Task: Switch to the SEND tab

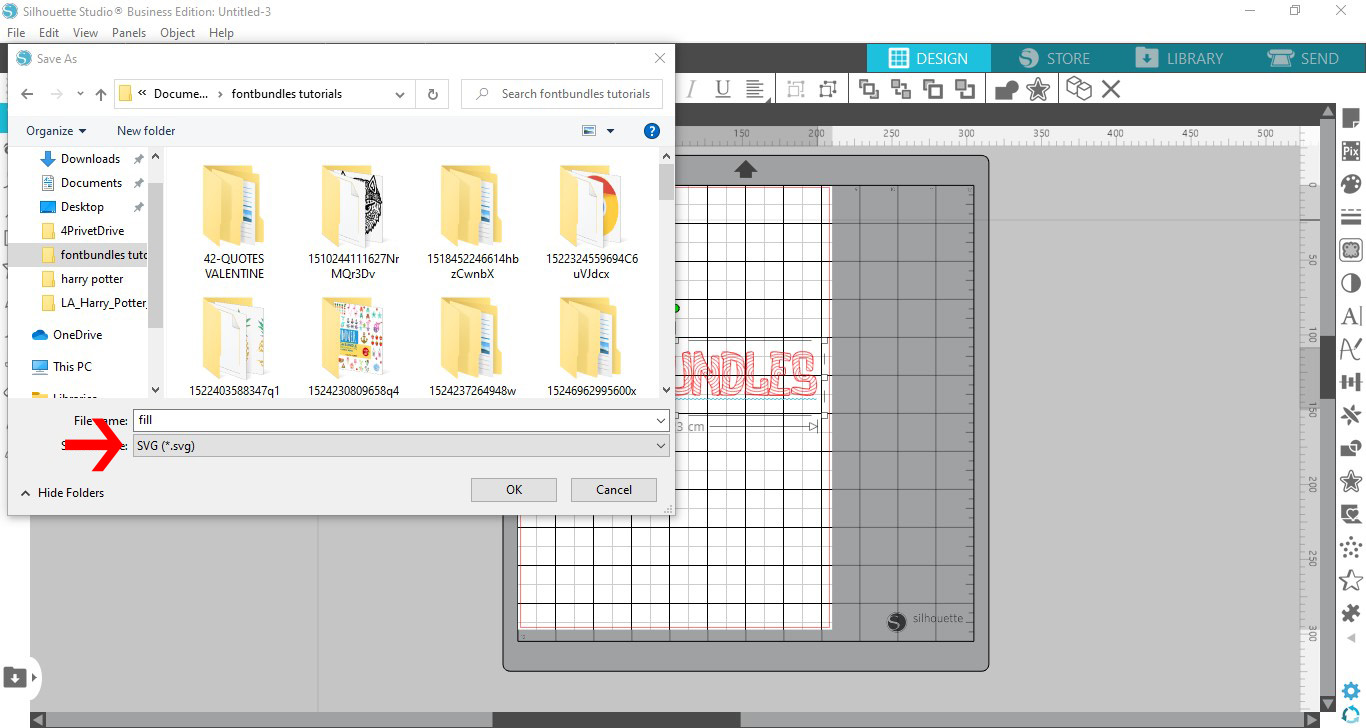Action: (x=1303, y=58)
